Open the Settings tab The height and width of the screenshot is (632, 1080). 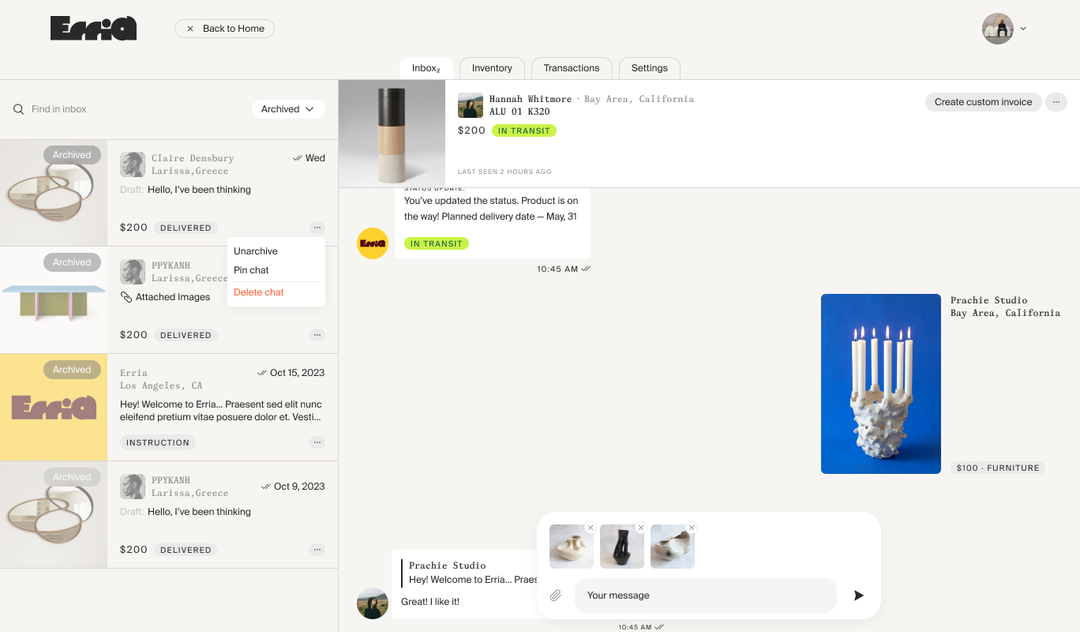pyautogui.click(x=650, y=68)
